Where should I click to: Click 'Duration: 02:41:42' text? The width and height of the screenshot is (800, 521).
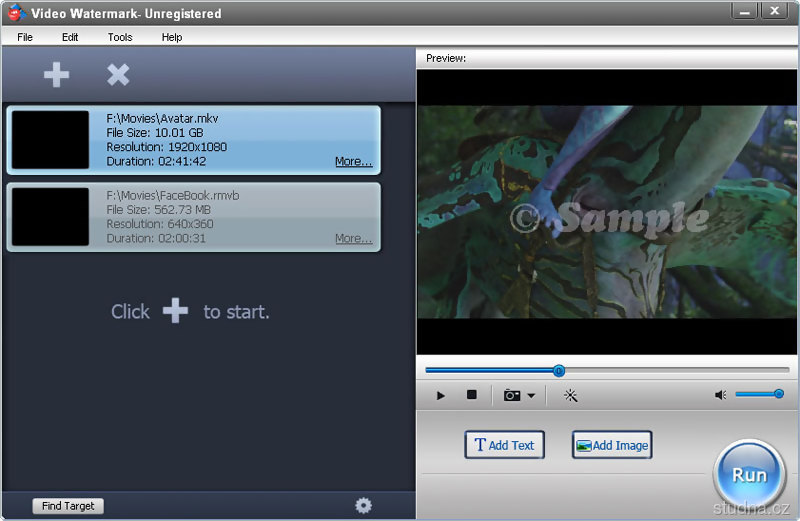[x=156, y=161]
